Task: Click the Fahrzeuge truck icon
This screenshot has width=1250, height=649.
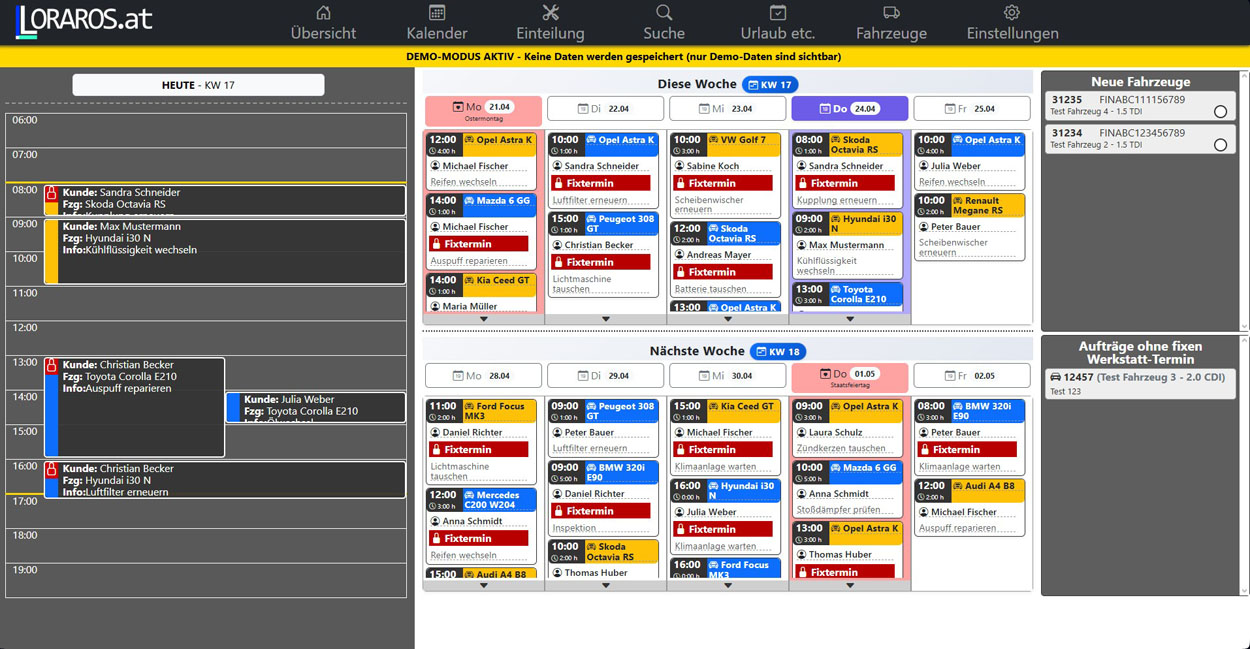Action: 891,13
